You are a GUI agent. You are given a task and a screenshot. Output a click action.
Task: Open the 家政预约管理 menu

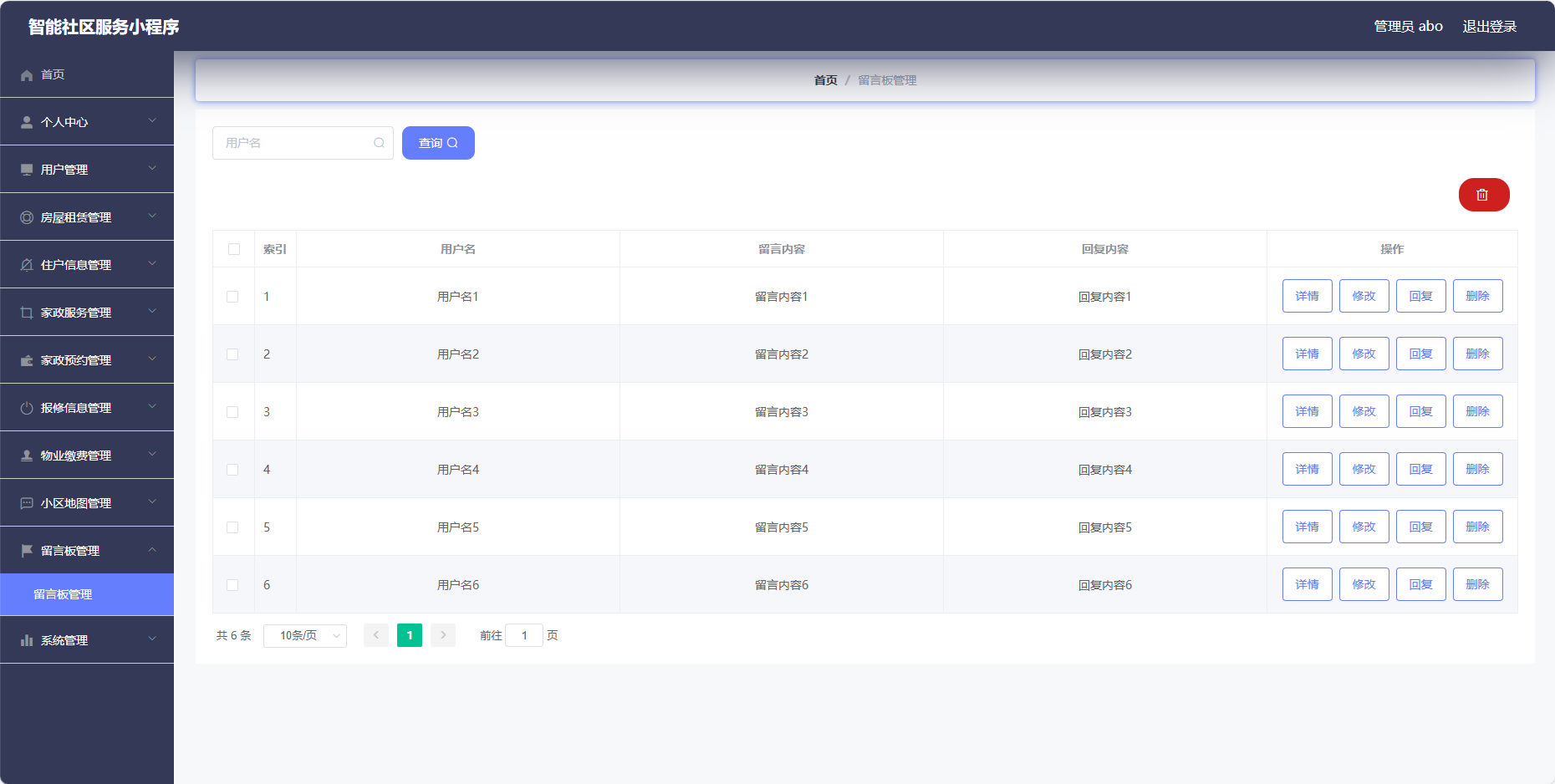pos(87,360)
